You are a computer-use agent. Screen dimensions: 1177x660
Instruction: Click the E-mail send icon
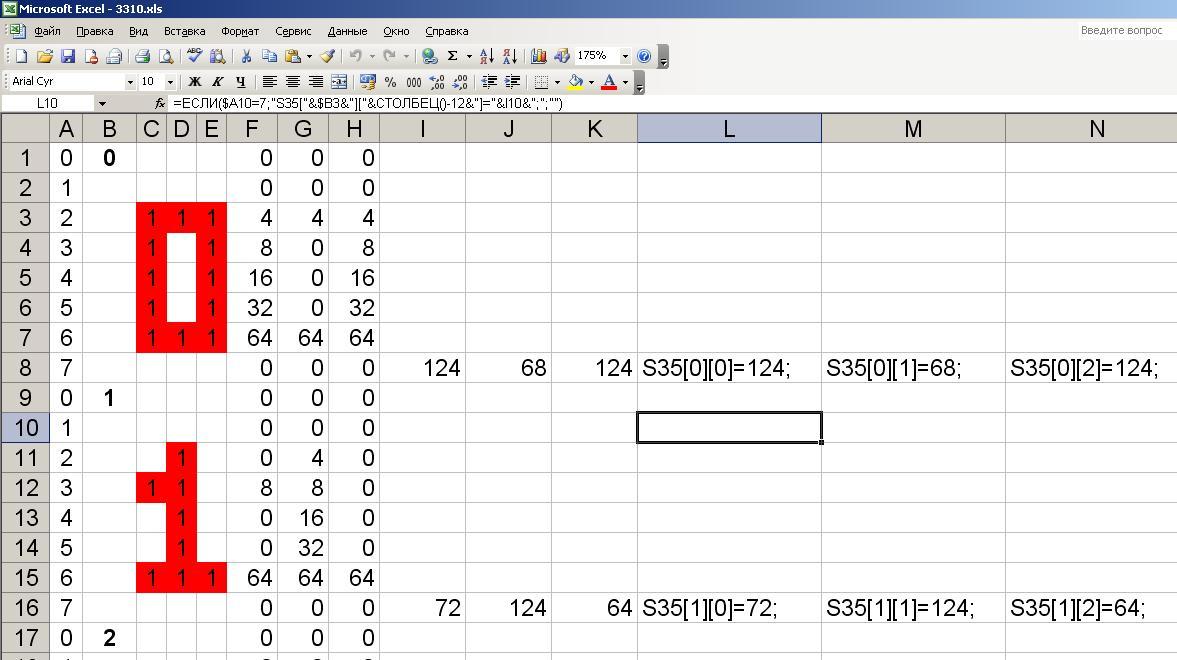pyautogui.click(x=114, y=56)
